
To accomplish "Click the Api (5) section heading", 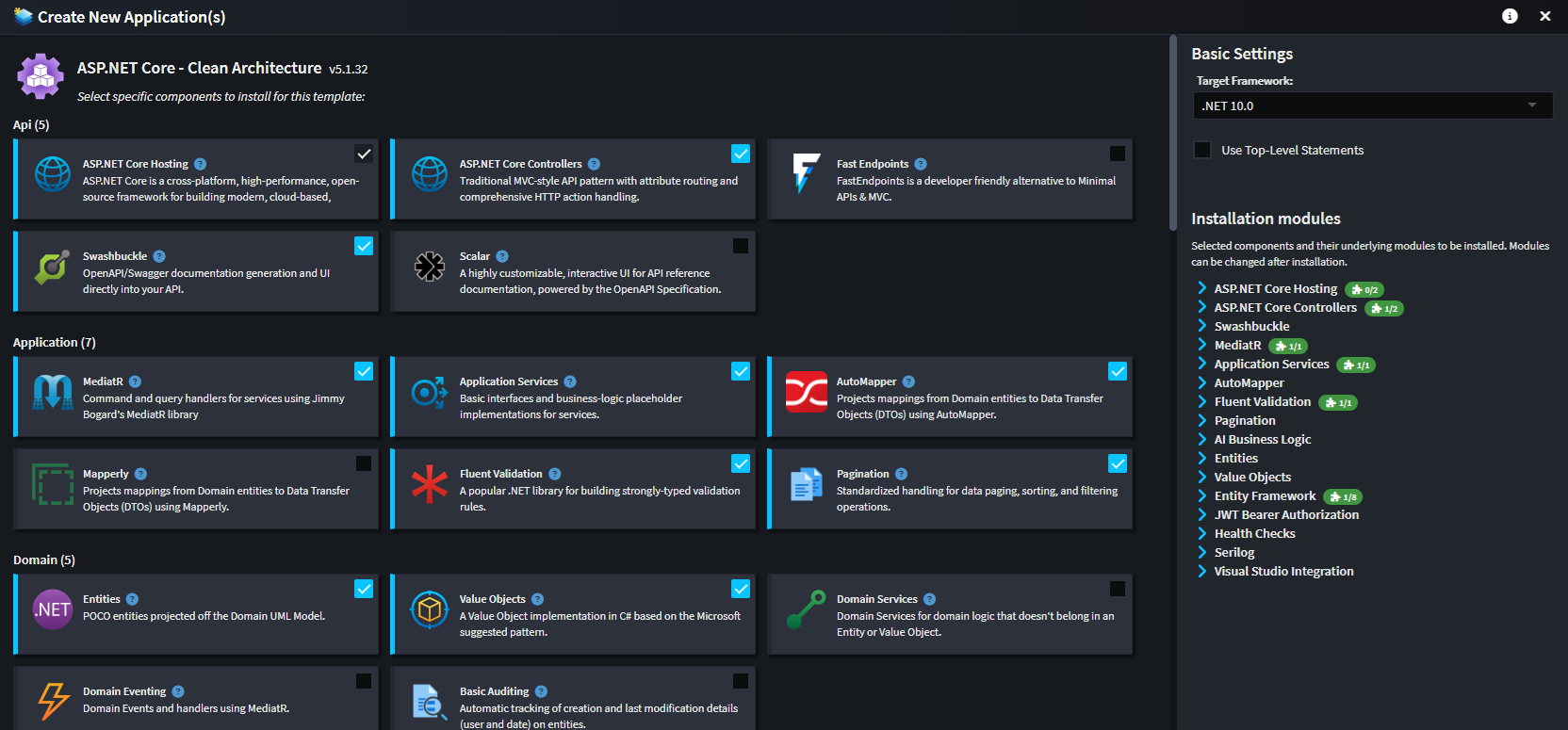I will pos(31,124).
